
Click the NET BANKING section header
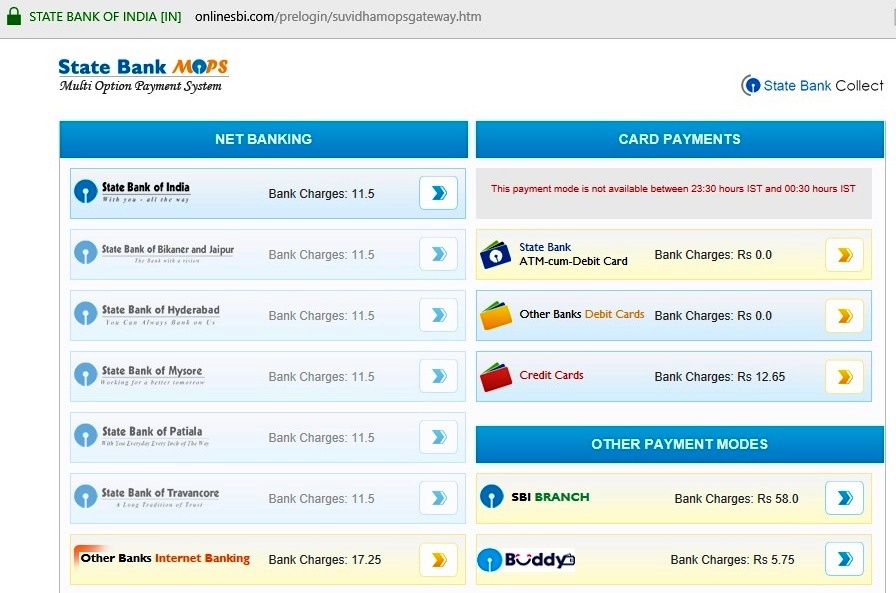click(x=263, y=139)
